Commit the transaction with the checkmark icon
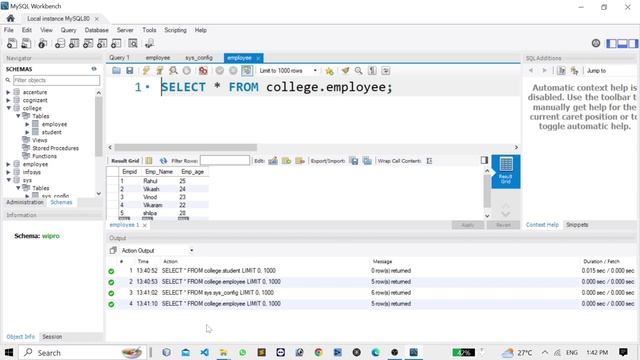The height and width of the screenshot is (360, 640). [x=220, y=71]
